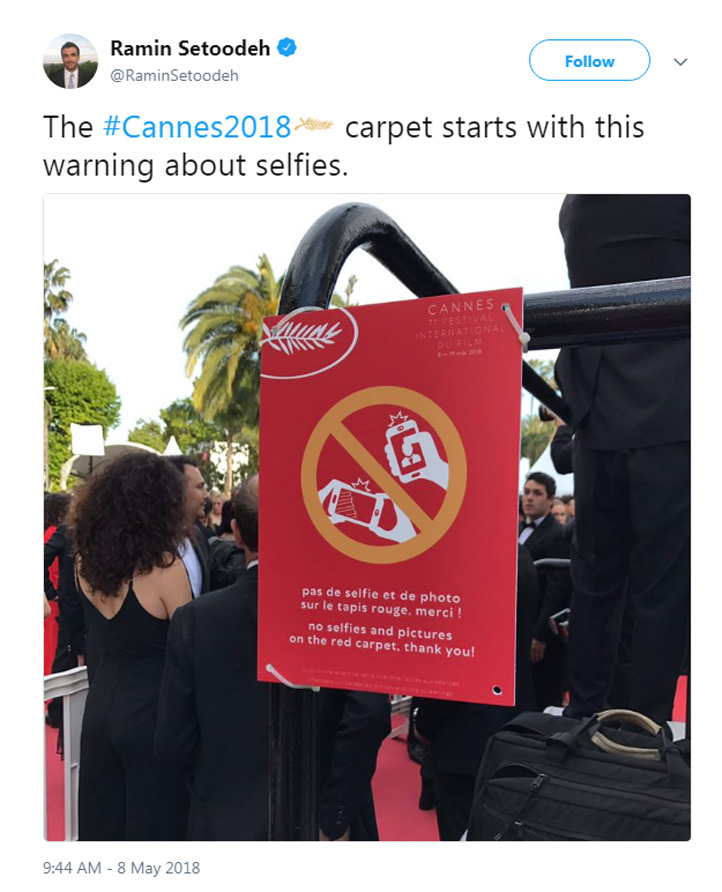The image size is (722, 892).
Task: Click the Ramin Setoodeh display name
Action: [190, 48]
